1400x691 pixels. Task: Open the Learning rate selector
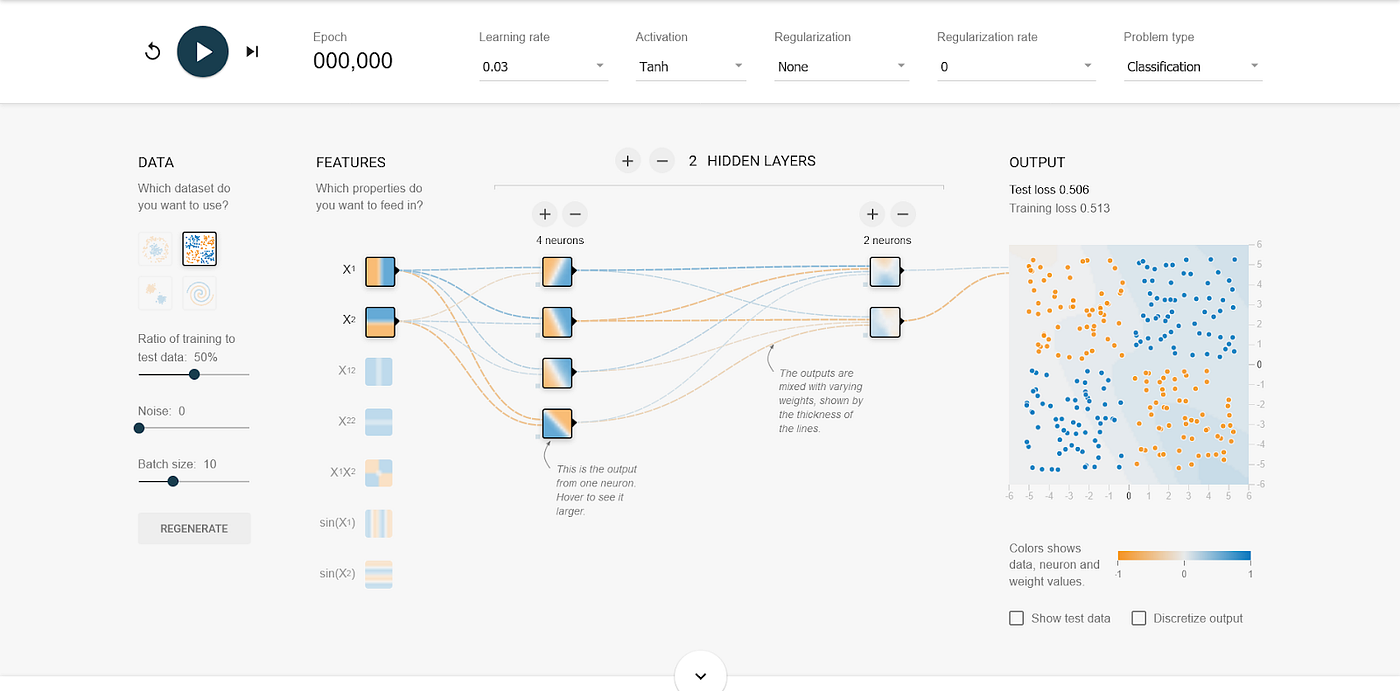[543, 66]
